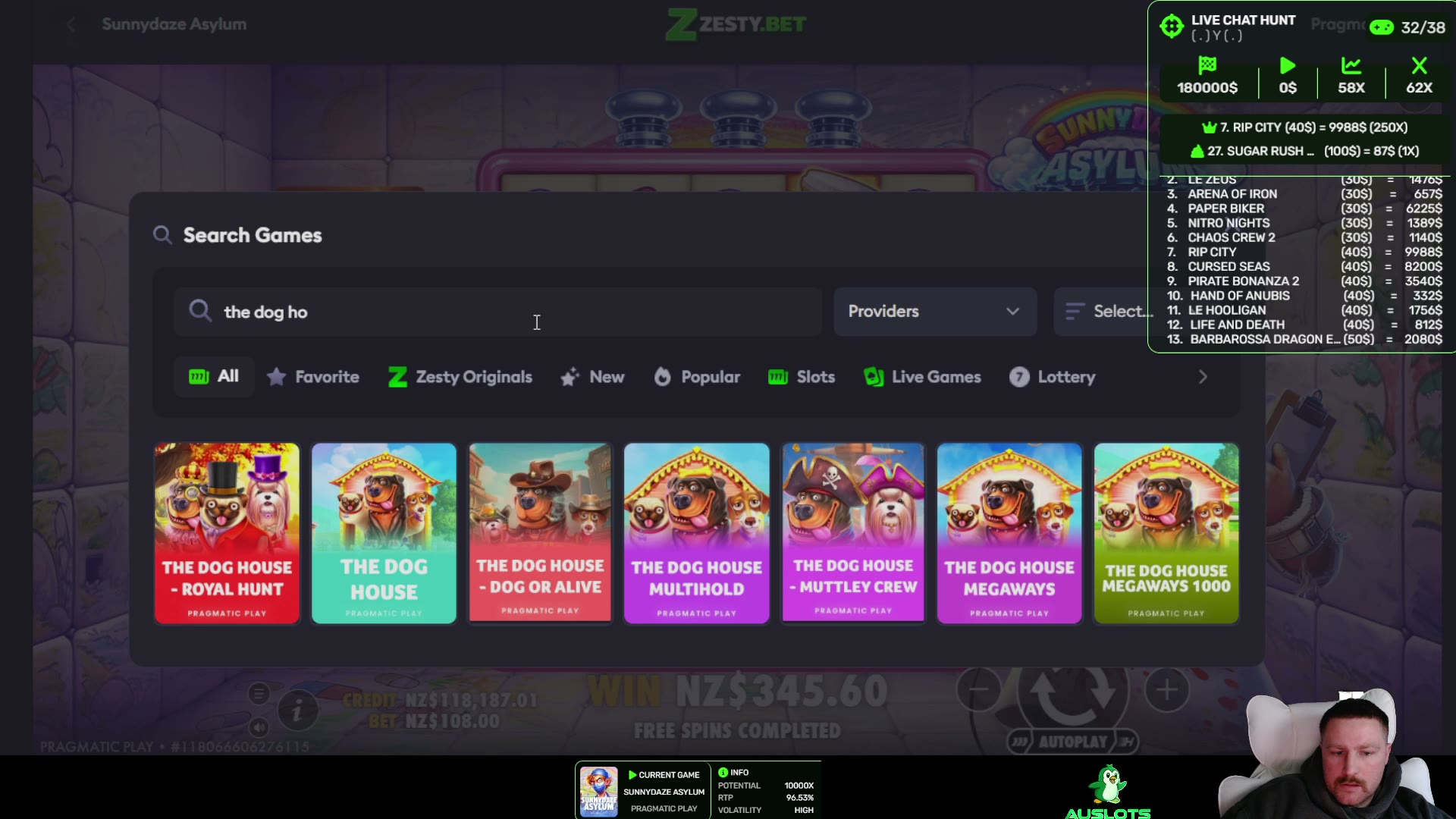Click the slot menu hamburger icon
Image resolution: width=1456 pixels, height=819 pixels.
(x=259, y=693)
